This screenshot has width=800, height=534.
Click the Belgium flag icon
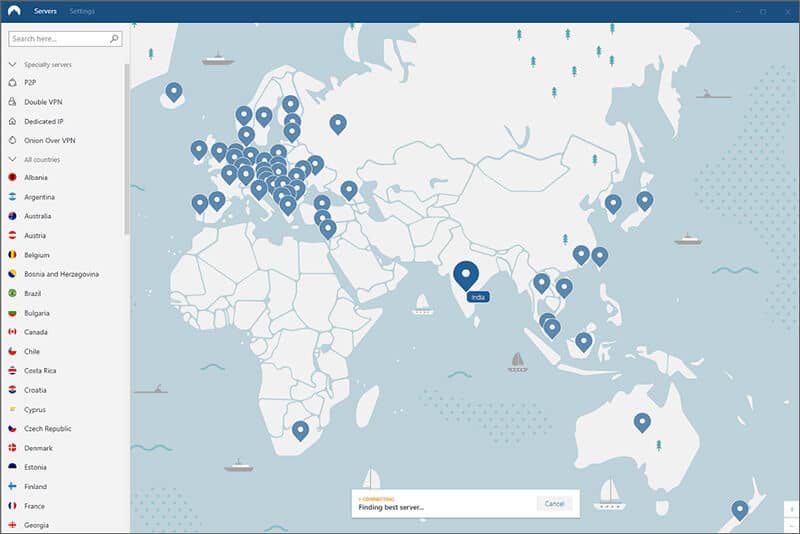click(x=13, y=255)
